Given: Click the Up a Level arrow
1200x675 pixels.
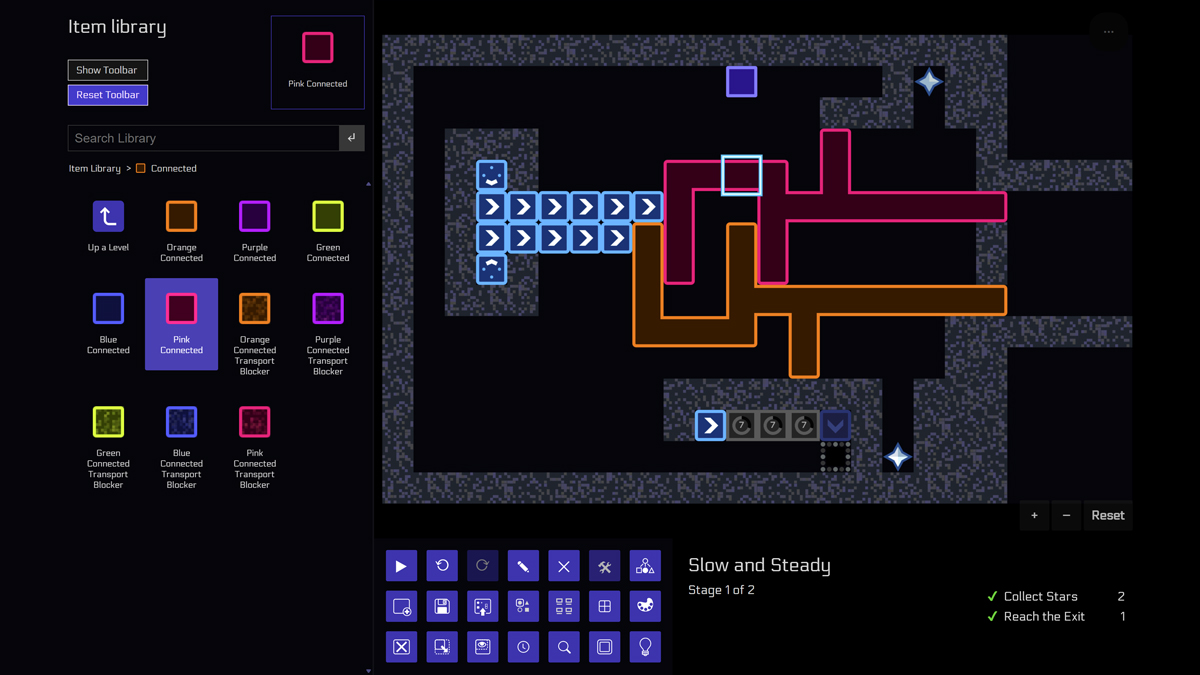Looking at the screenshot, I should click(108, 215).
